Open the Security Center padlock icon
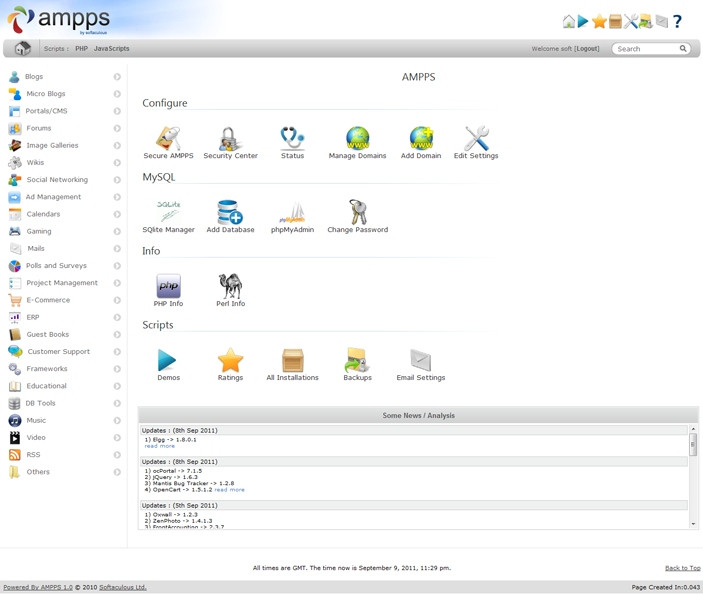This screenshot has width=703, height=600. click(x=230, y=138)
